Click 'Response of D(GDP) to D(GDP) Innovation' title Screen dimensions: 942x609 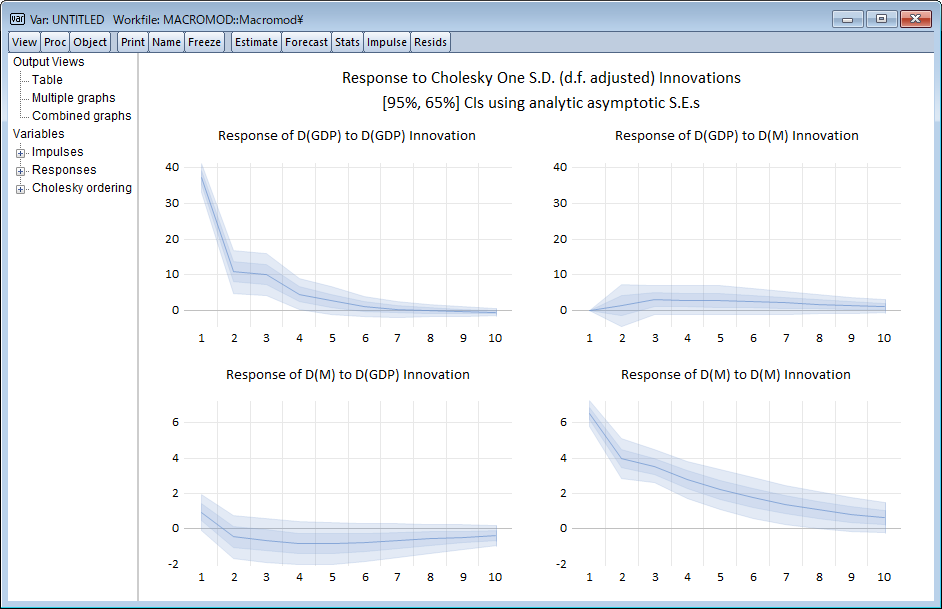[x=347, y=136]
